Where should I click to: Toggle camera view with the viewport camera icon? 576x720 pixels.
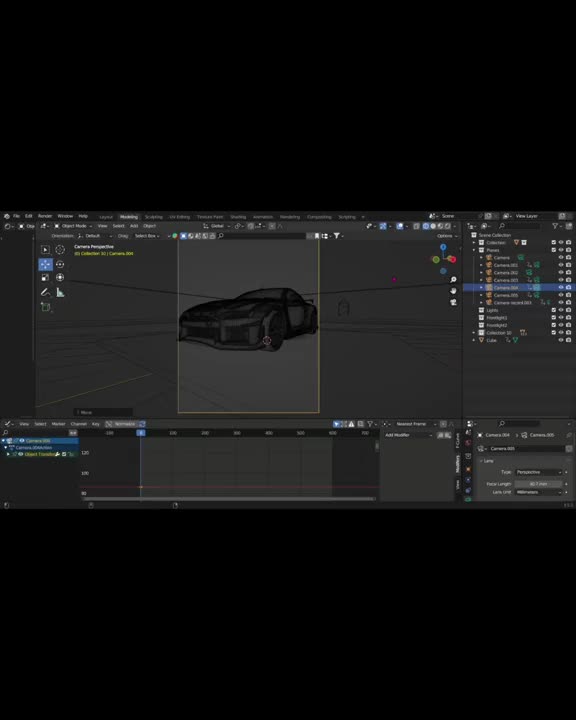pos(453,302)
